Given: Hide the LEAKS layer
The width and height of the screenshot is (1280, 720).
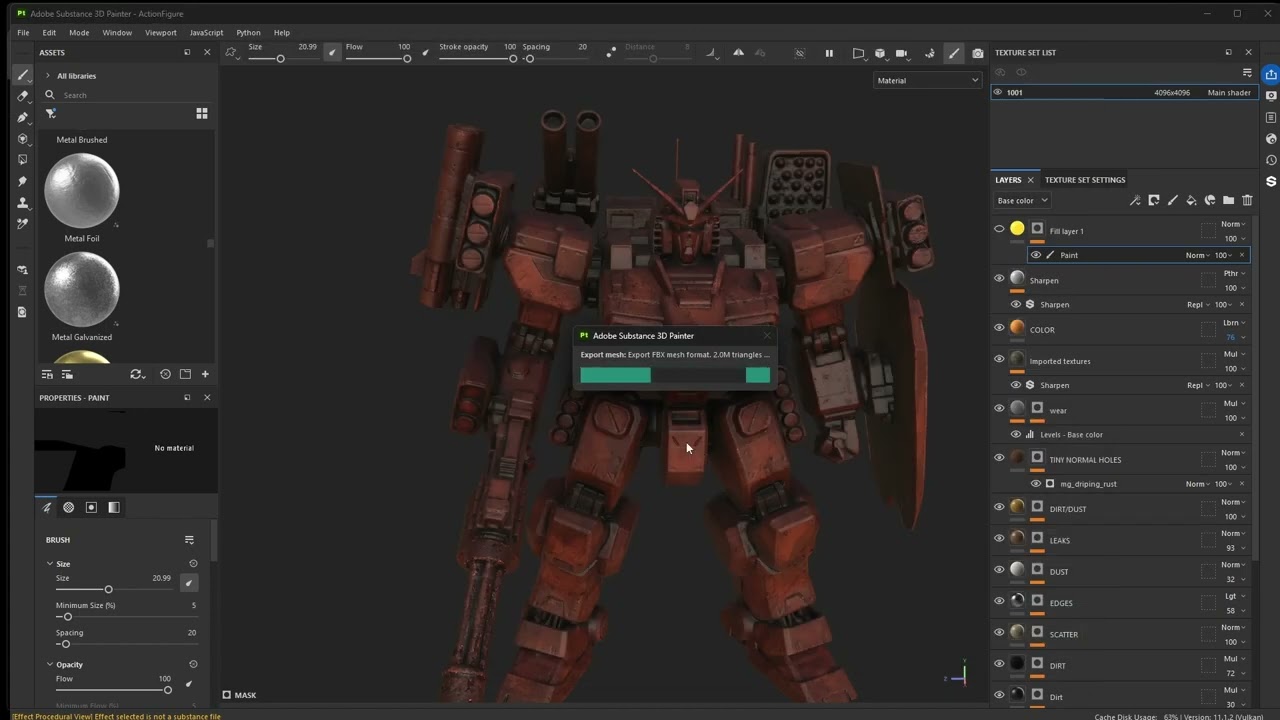Looking at the screenshot, I should pyautogui.click(x=999, y=538).
